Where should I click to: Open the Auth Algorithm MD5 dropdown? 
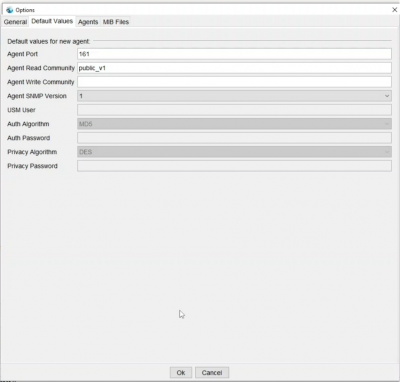pyautogui.click(x=234, y=124)
